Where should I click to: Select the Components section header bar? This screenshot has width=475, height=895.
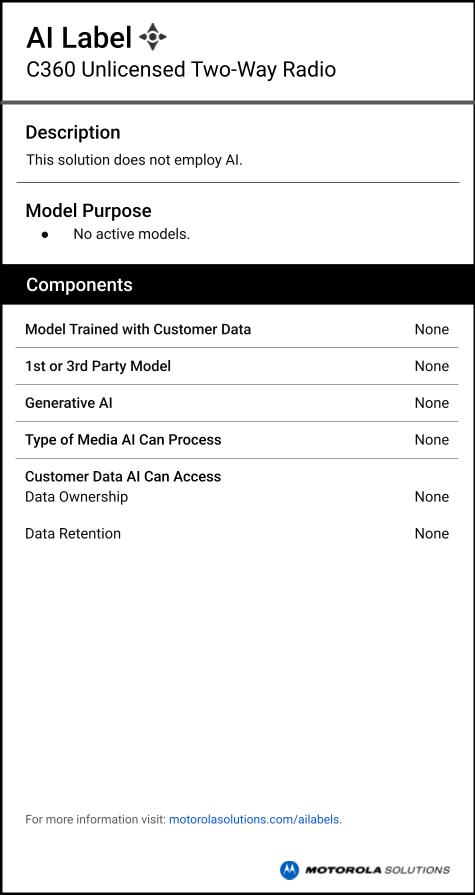(238, 284)
